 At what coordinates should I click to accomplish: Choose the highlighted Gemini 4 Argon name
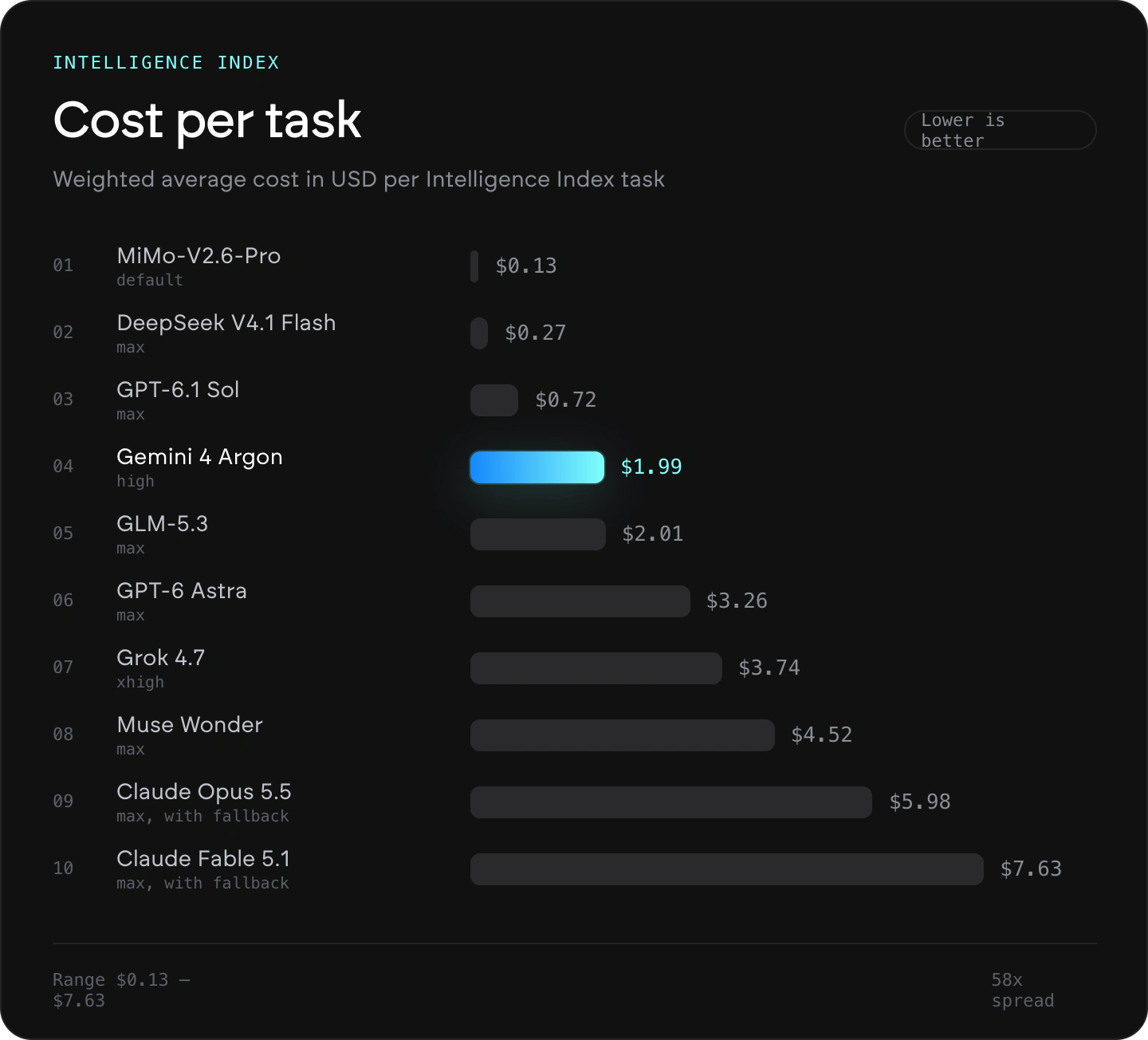(199, 457)
